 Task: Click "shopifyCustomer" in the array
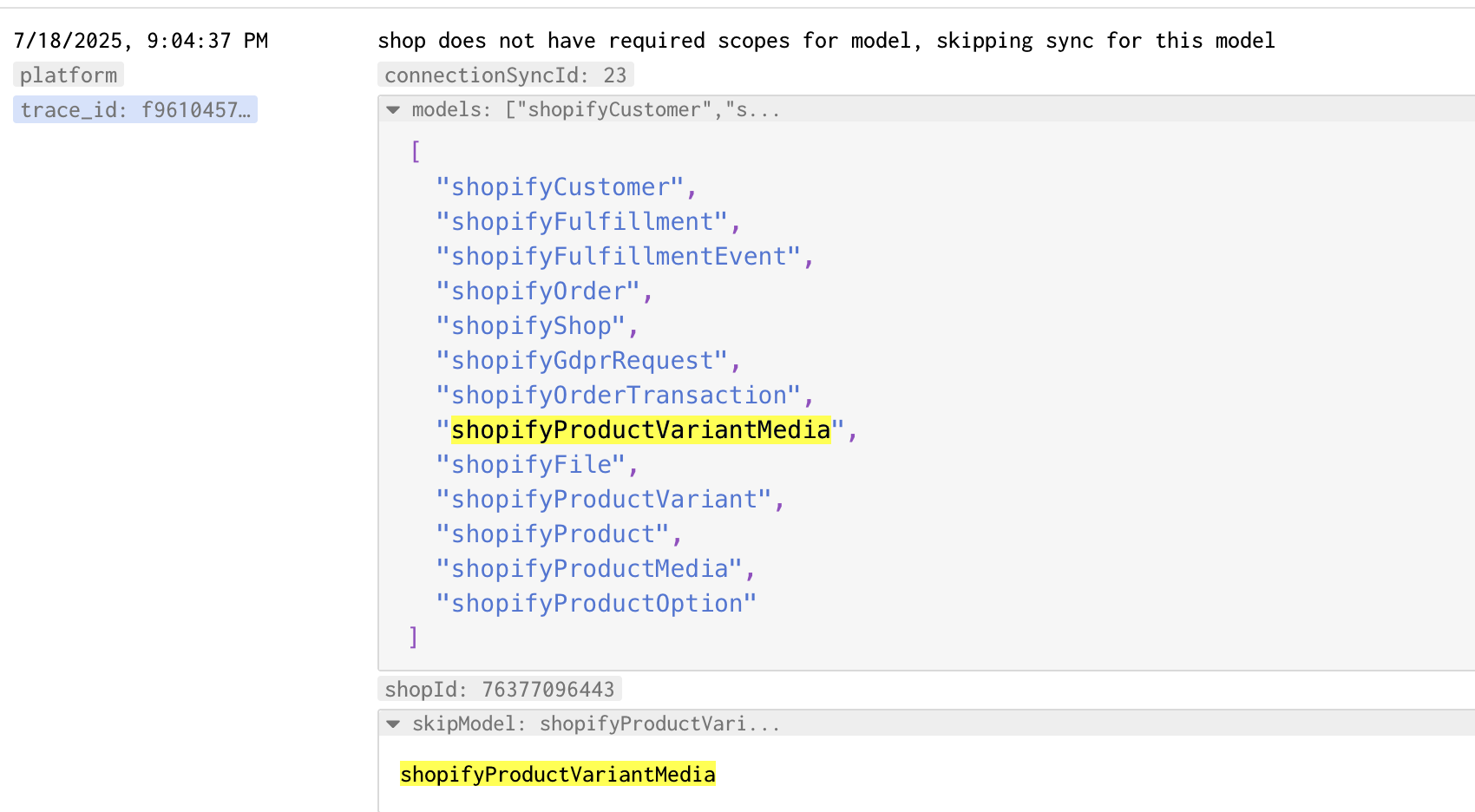560,187
